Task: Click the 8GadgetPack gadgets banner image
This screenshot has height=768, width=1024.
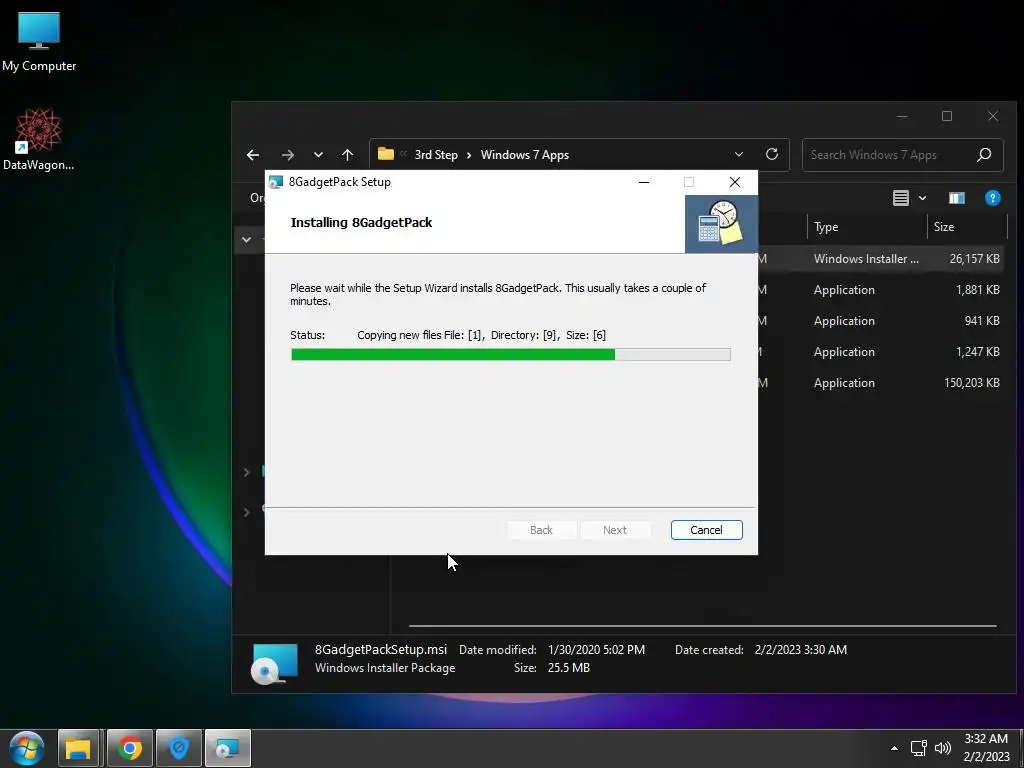Action: pos(721,224)
